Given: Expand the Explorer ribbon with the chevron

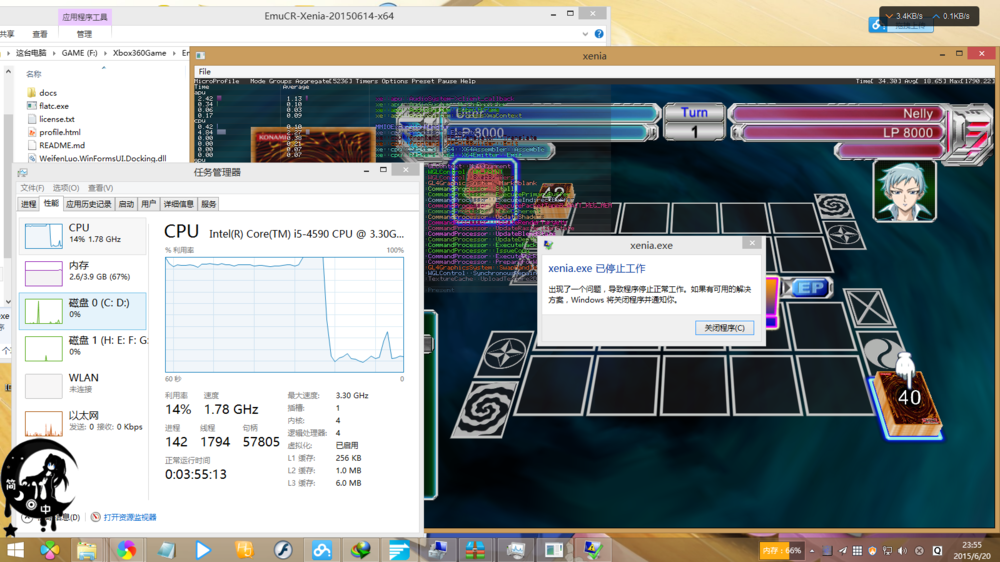Looking at the screenshot, I should (585, 34).
